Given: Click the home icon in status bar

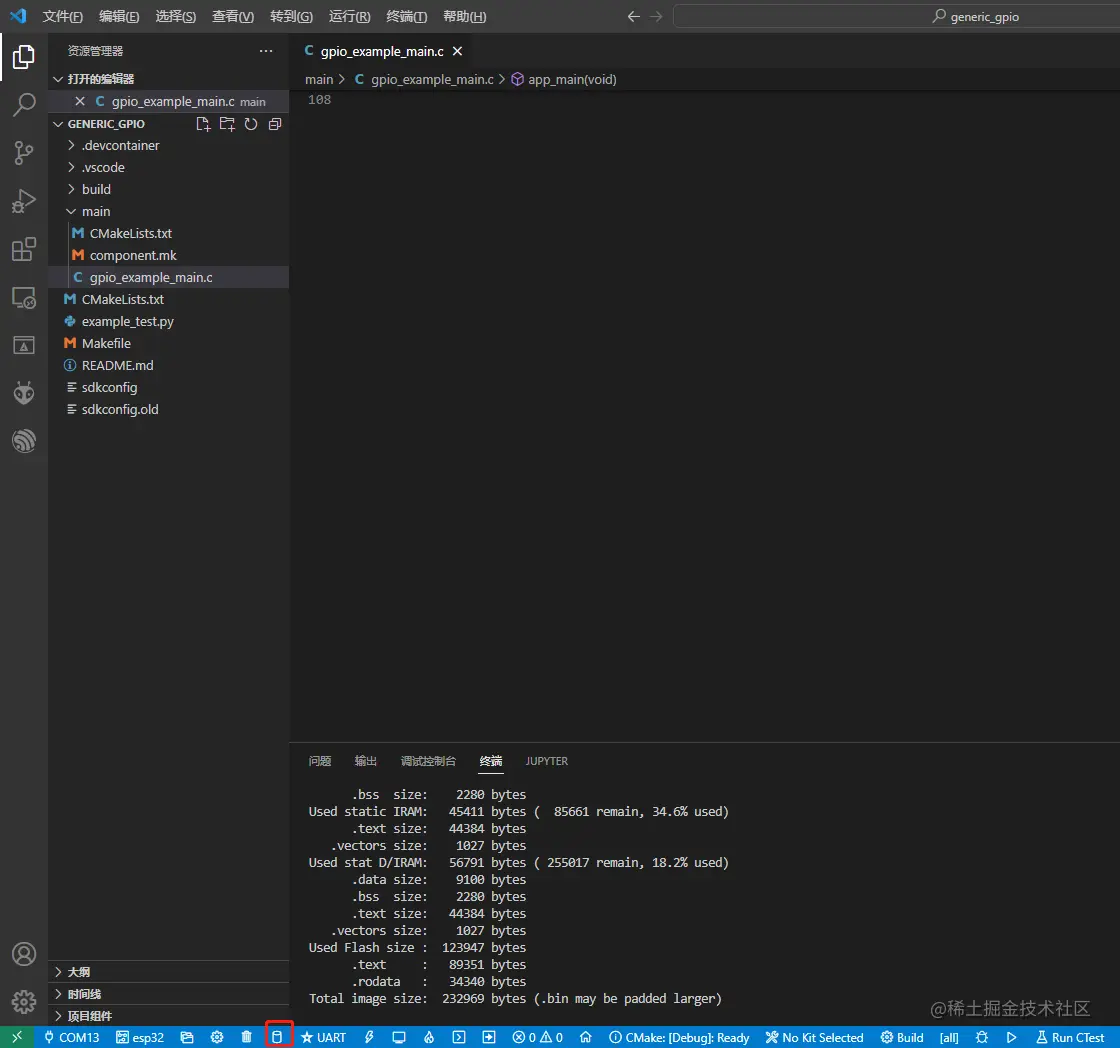Looking at the screenshot, I should click(586, 1037).
